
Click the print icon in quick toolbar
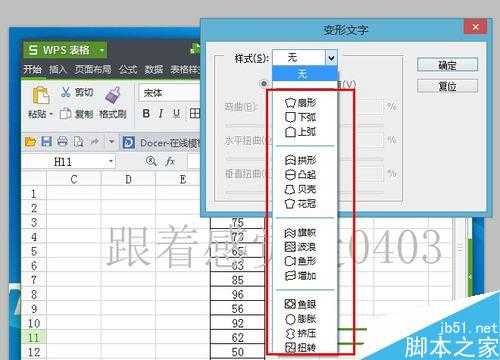click(x=62, y=142)
